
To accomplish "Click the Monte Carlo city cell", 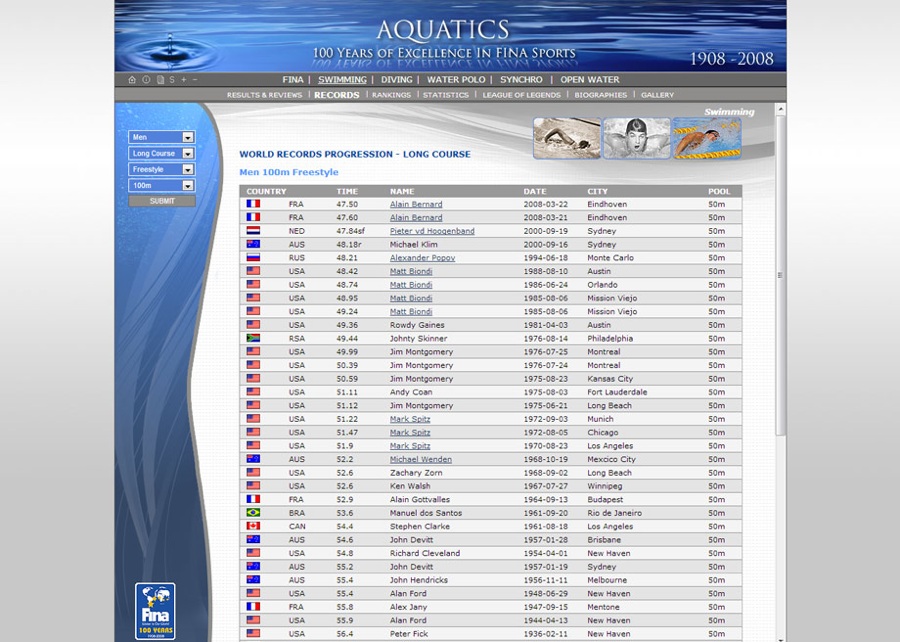I will tap(610, 258).
